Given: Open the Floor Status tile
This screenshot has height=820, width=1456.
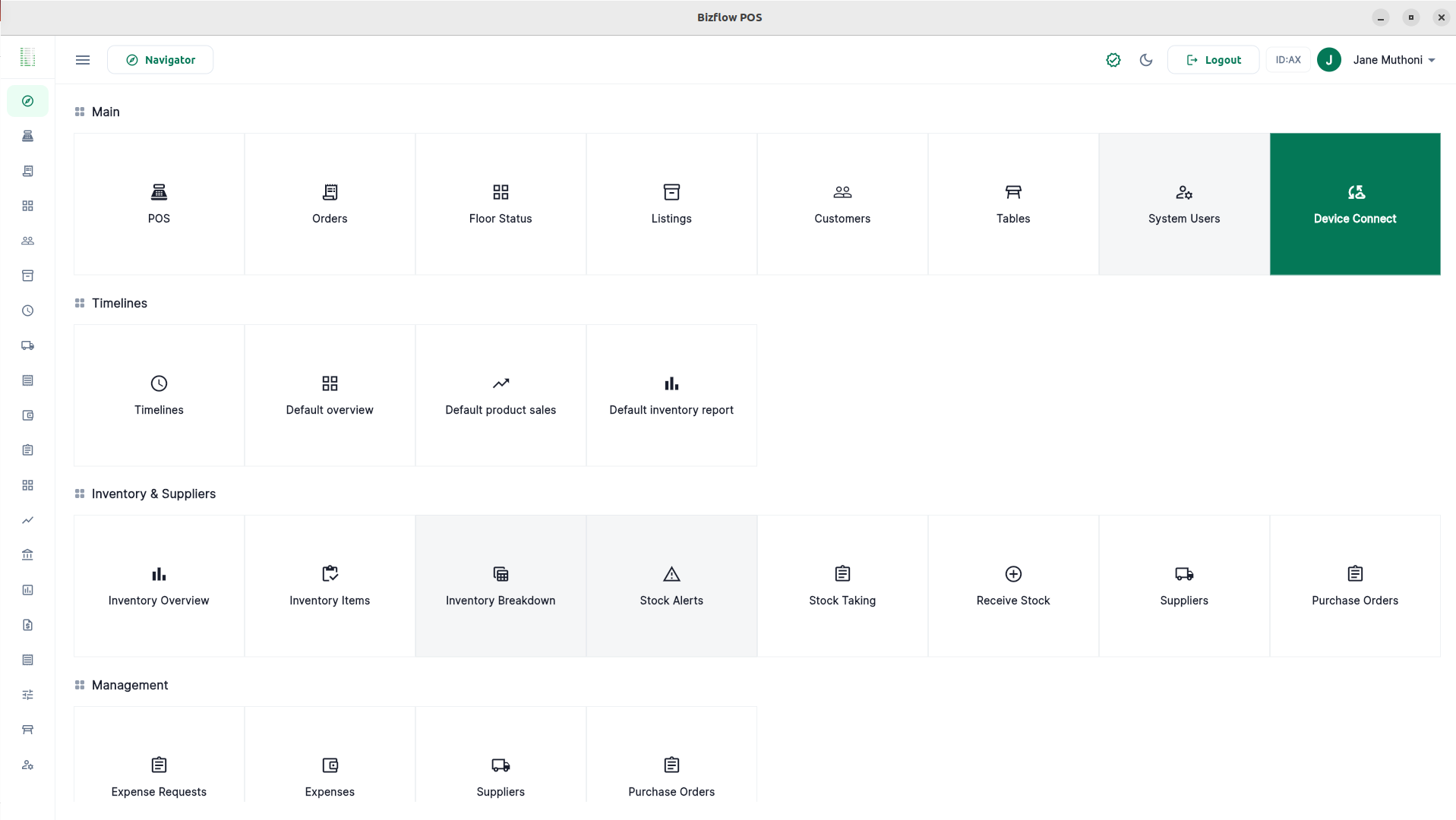Looking at the screenshot, I should coord(501,203).
